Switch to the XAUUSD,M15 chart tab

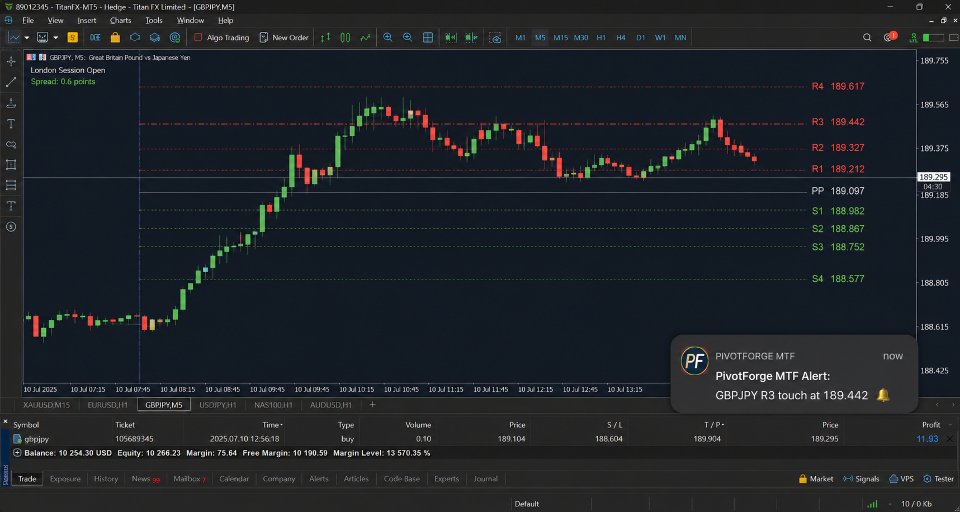tap(47, 405)
